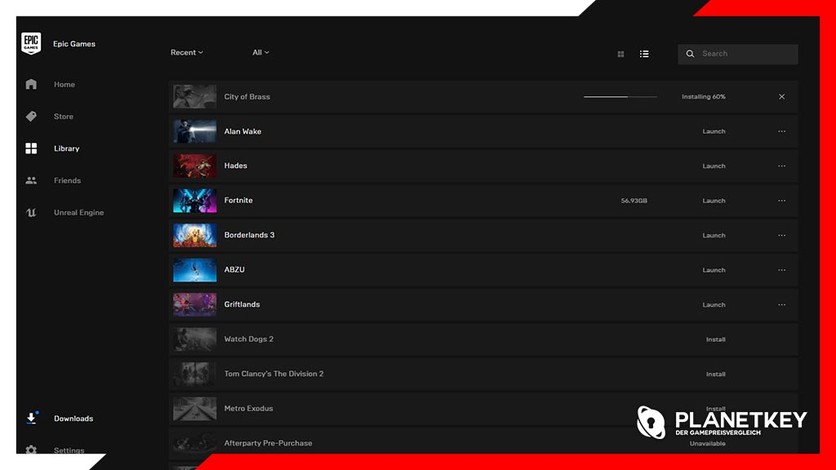Expand the All filter dropdown

click(261, 53)
